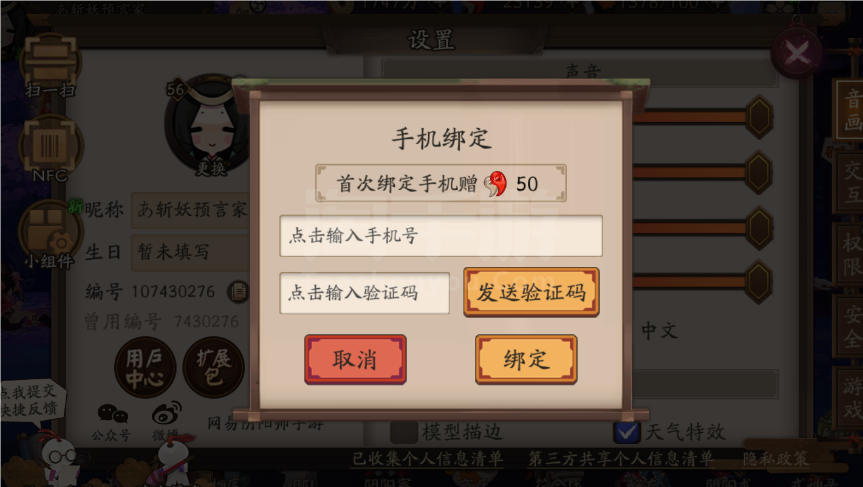Copy the ID number with the copy icon
Viewport: 863px width, 487px height.
point(238,291)
